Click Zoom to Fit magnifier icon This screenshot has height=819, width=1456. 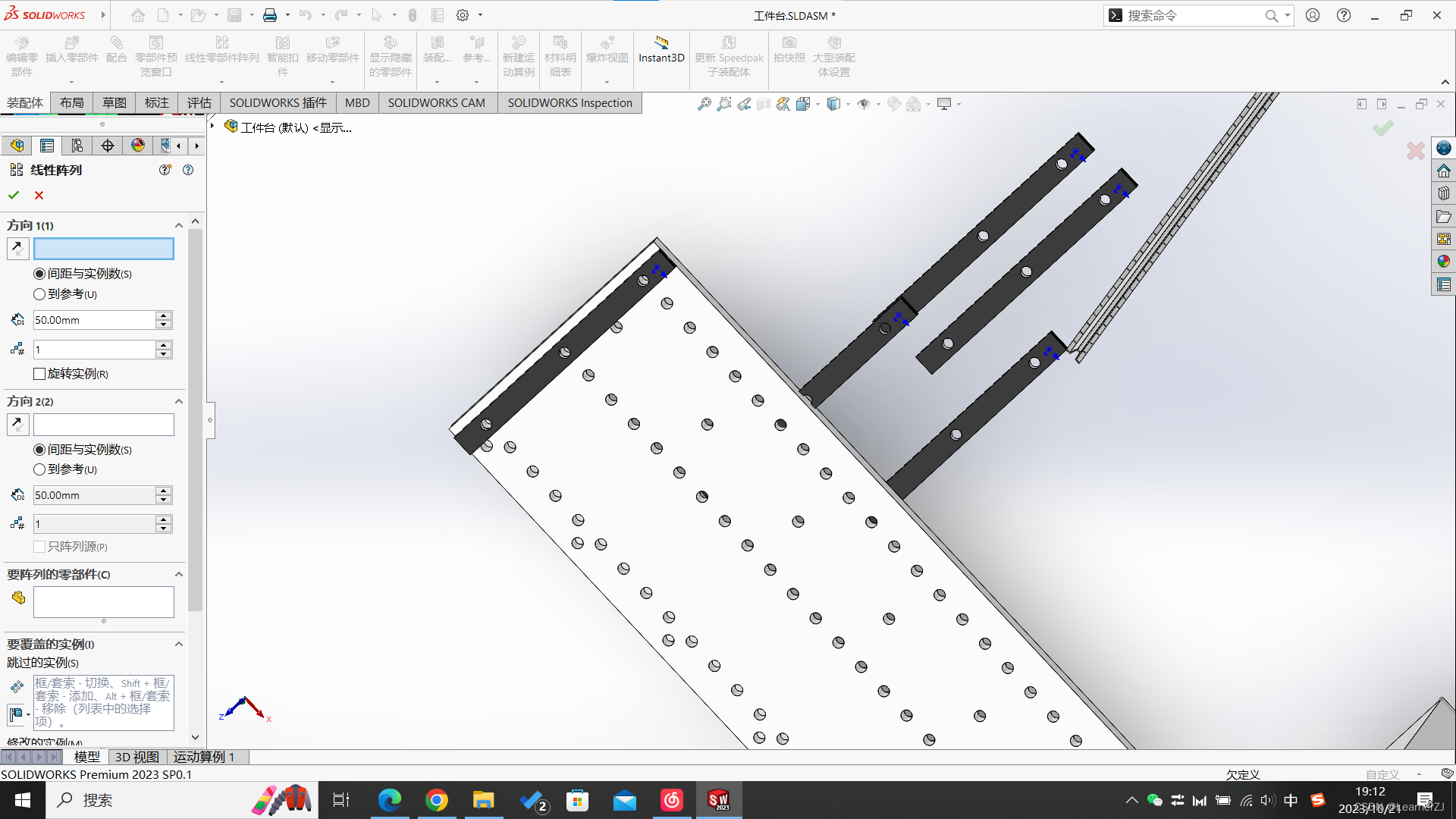click(704, 104)
